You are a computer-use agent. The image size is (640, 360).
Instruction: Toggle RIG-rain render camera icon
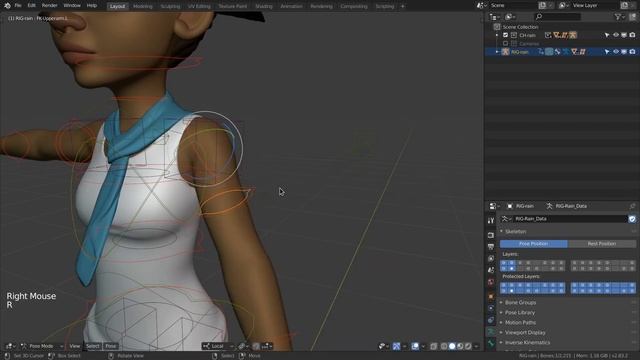click(632, 52)
